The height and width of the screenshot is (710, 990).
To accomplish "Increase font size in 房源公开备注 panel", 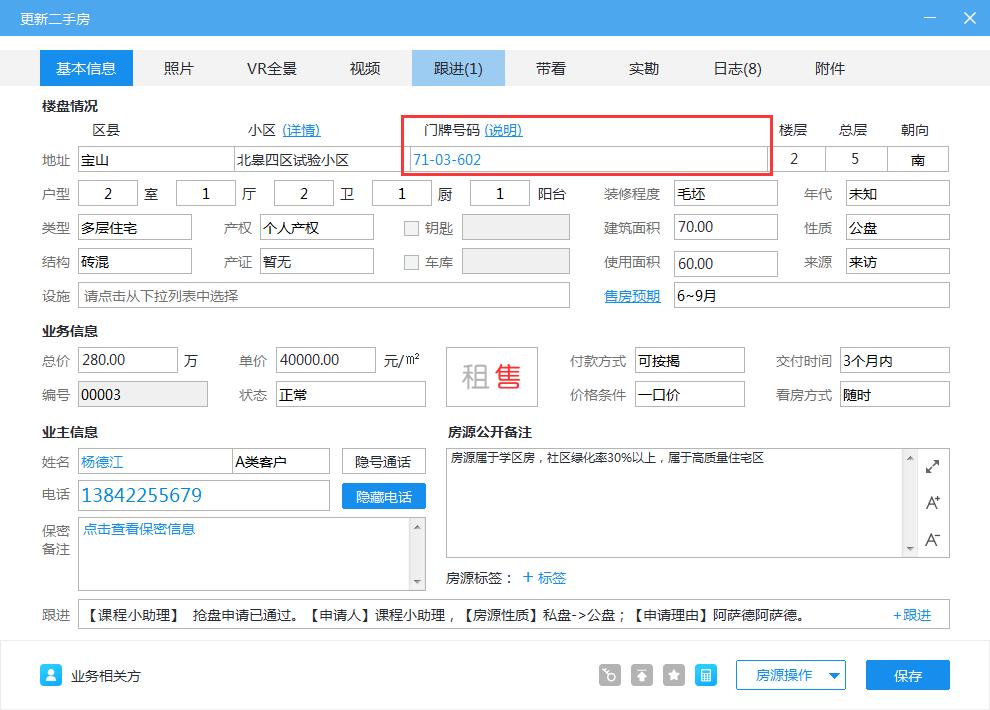I will 932,503.
